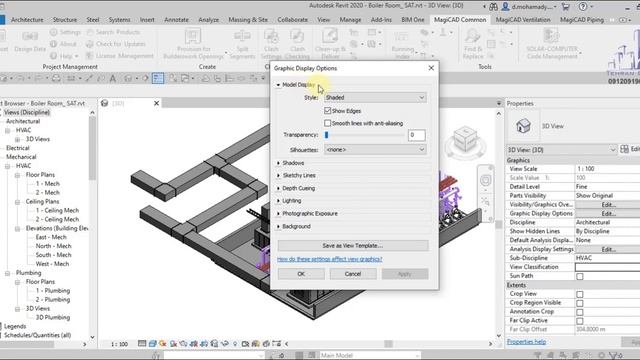Click the binoculars search icon in title bar
Viewport: 640px width, 360px height.
coord(493,7)
